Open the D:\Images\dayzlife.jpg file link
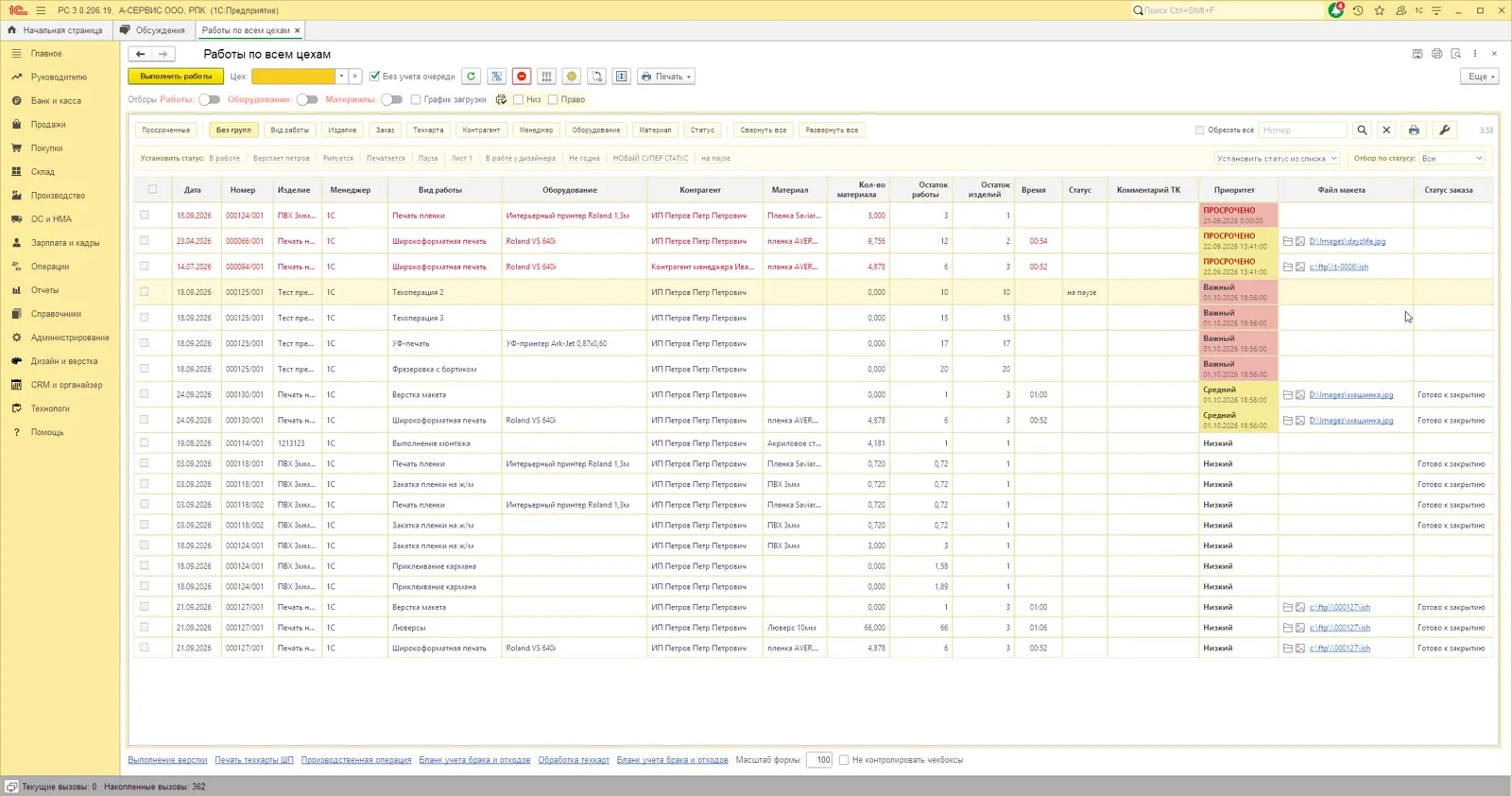Image resolution: width=1512 pixels, height=796 pixels. (x=1348, y=242)
